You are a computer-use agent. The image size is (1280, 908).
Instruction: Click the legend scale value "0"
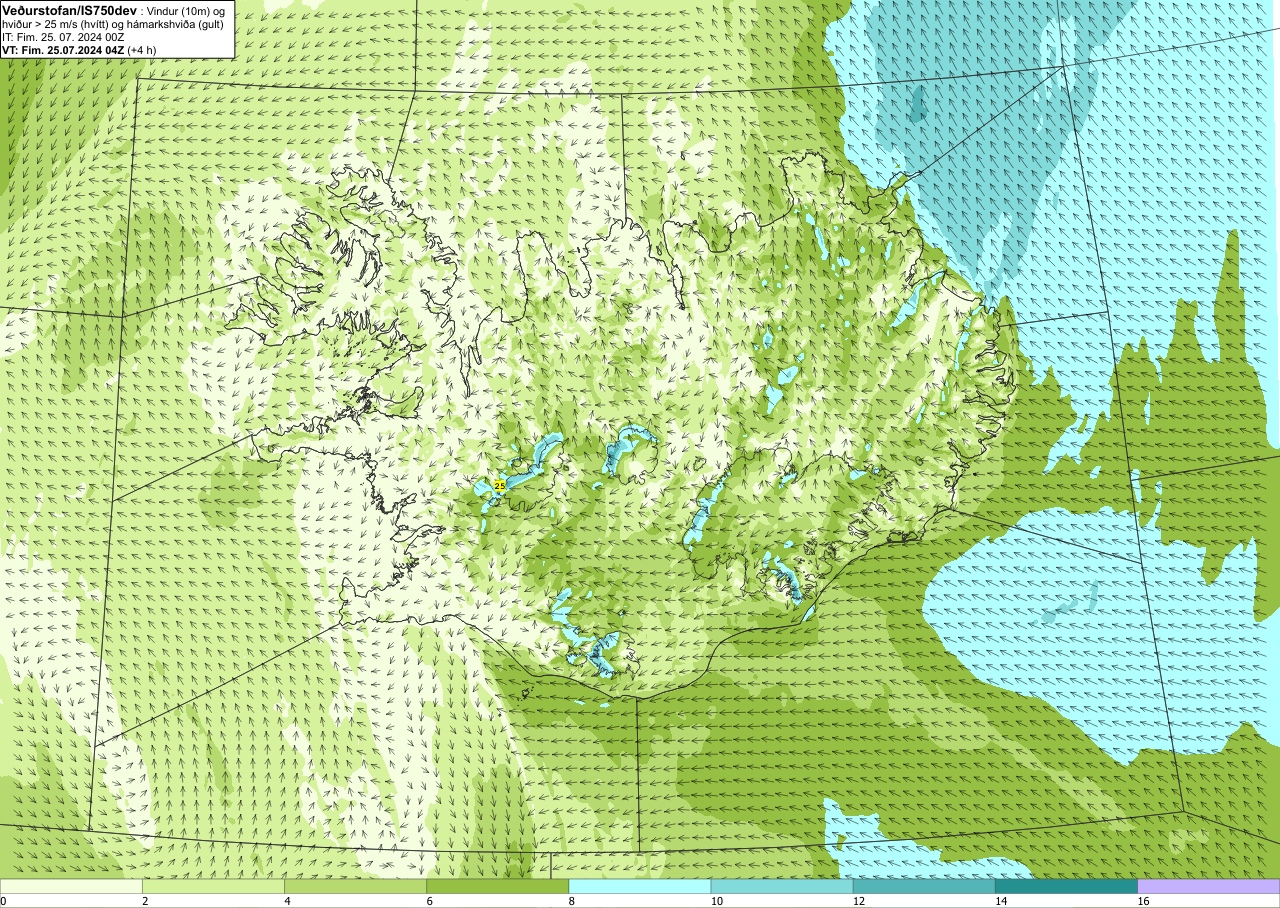click(x=3, y=901)
